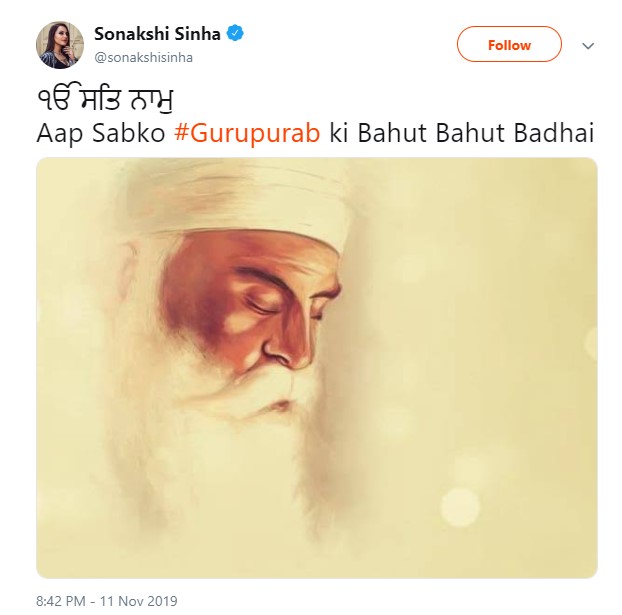
Task: Click the blue verified badge
Action: coord(236,34)
